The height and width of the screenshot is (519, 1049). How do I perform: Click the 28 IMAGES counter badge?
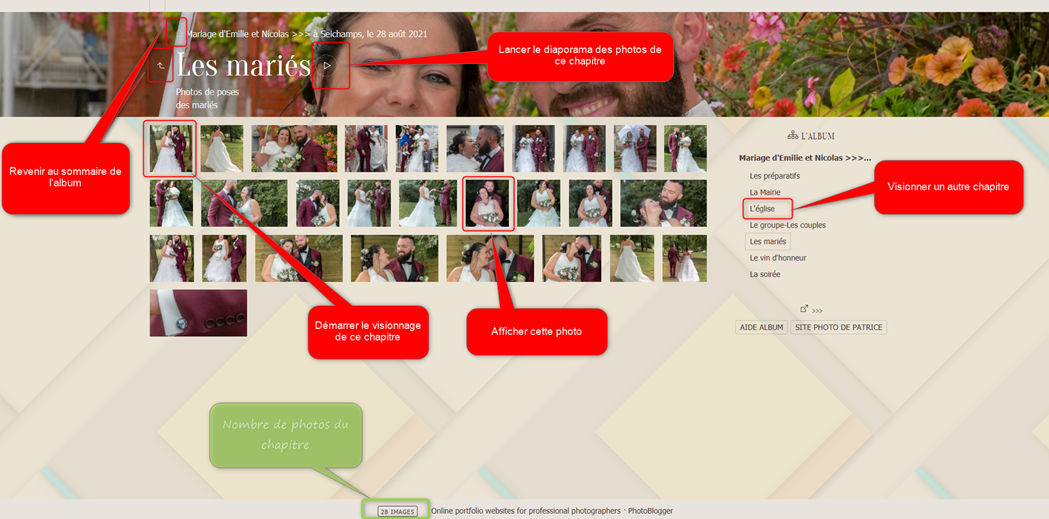click(397, 511)
